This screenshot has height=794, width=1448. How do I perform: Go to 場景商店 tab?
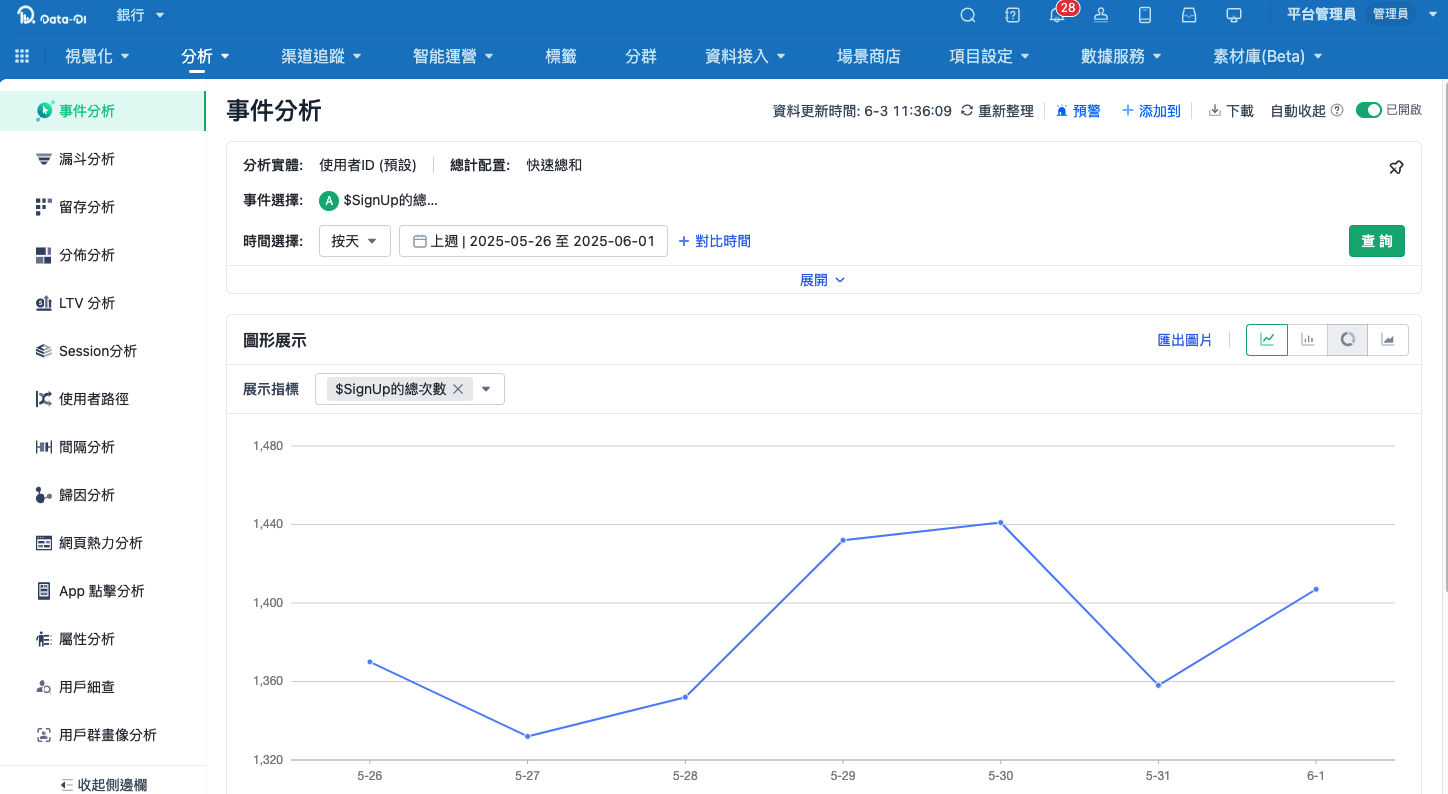869,57
